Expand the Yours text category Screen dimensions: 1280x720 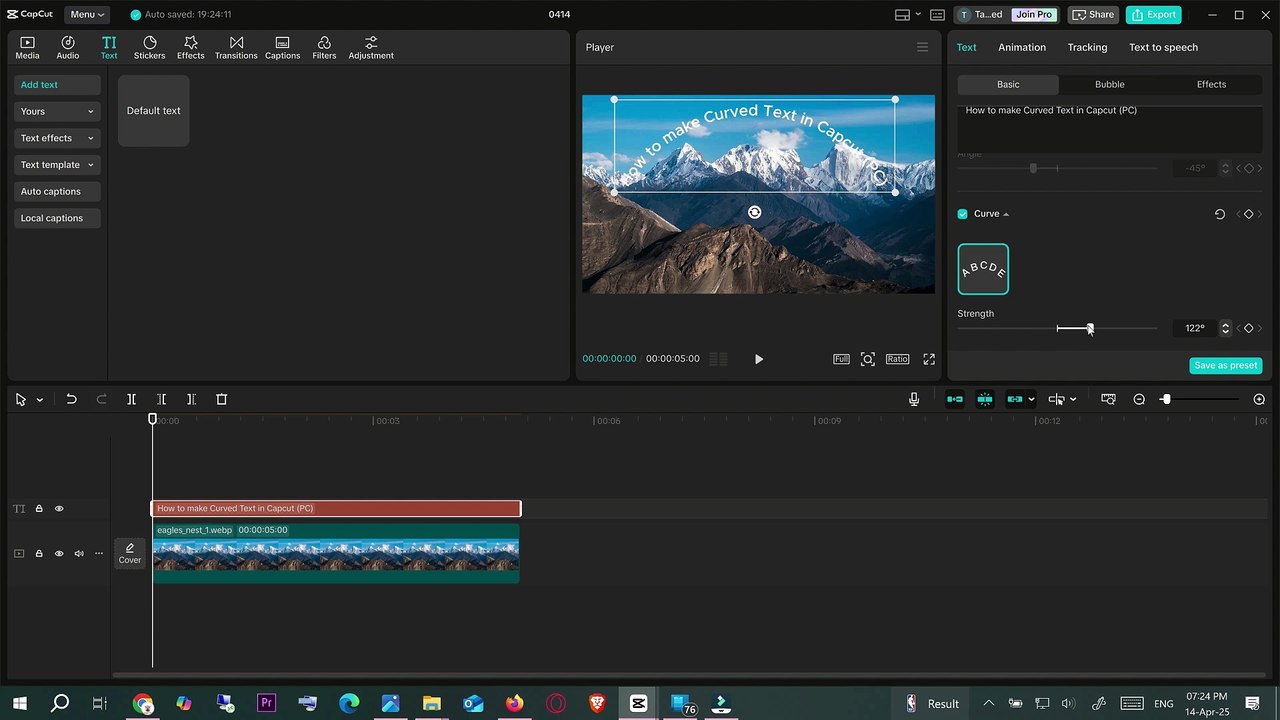57,112
